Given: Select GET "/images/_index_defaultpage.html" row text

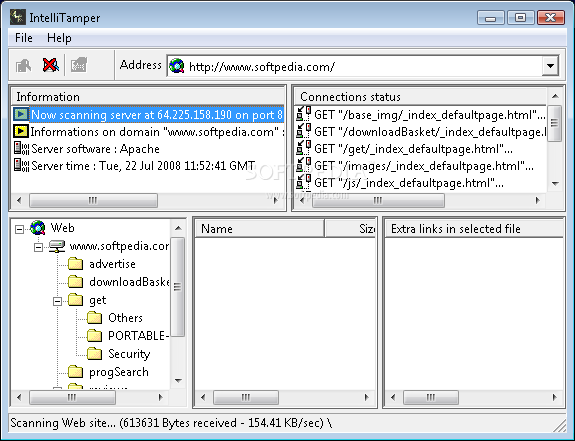Looking at the screenshot, I should tap(424, 165).
